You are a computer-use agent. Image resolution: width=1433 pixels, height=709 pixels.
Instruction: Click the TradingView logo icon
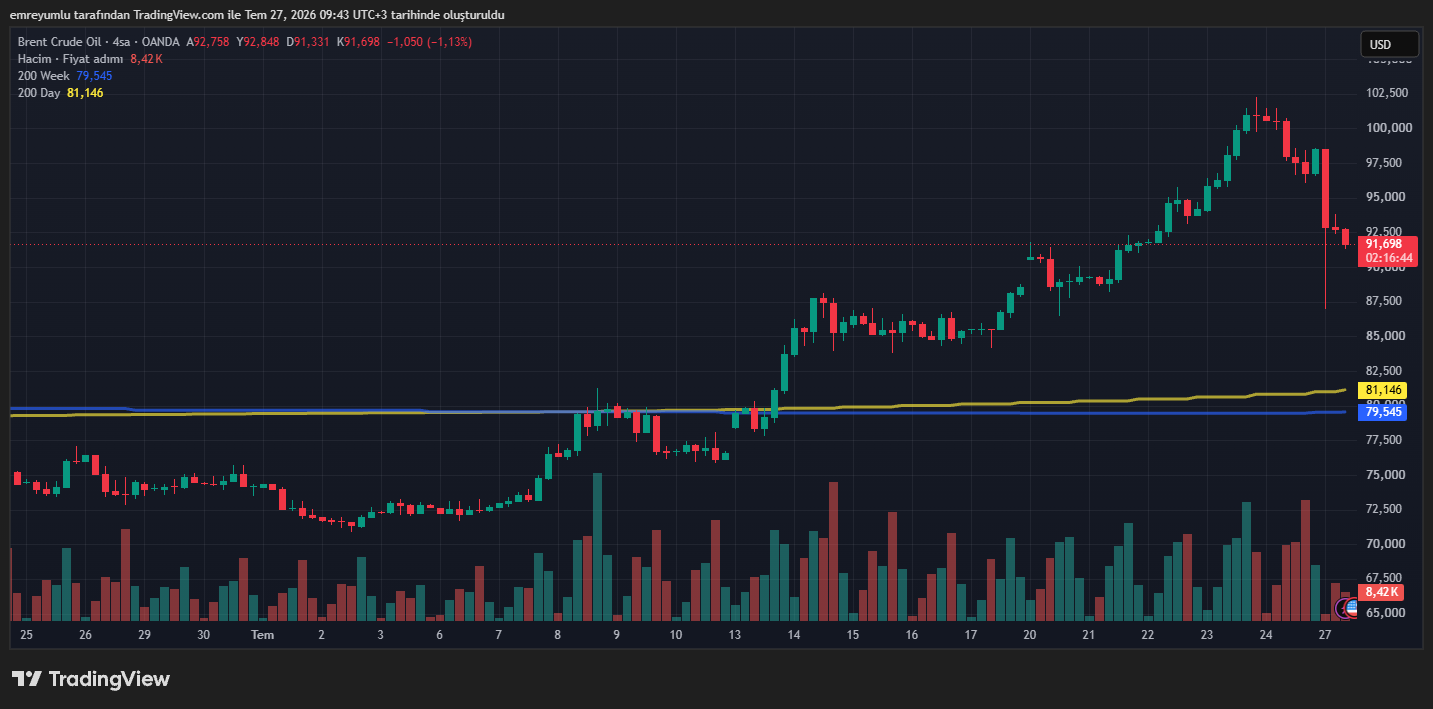[26, 679]
